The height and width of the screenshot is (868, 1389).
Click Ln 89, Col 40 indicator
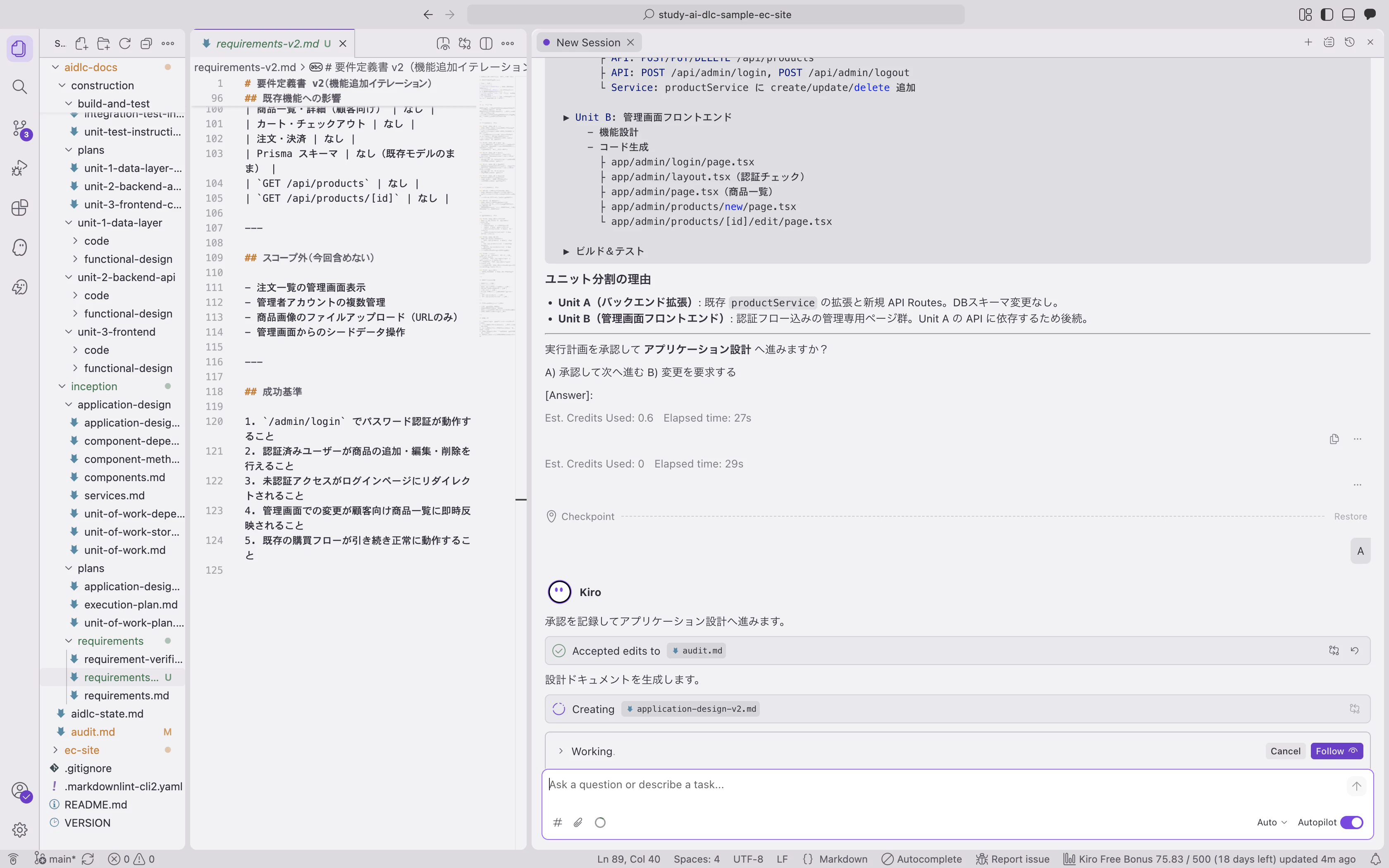click(x=628, y=859)
